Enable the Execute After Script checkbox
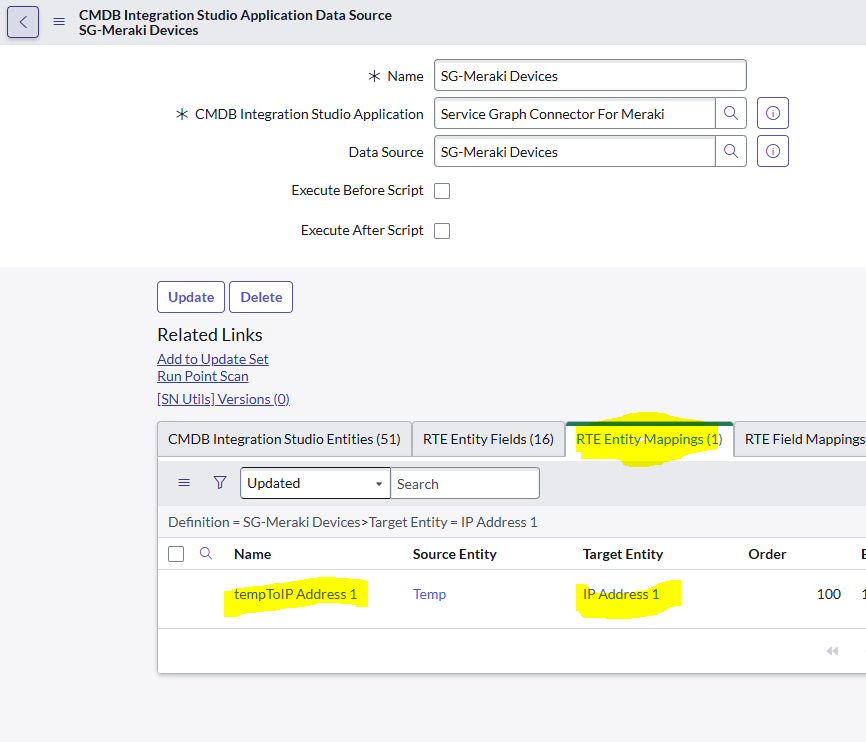Image resolution: width=866 pixels, height=742 pixels. [x=441, y=230]
